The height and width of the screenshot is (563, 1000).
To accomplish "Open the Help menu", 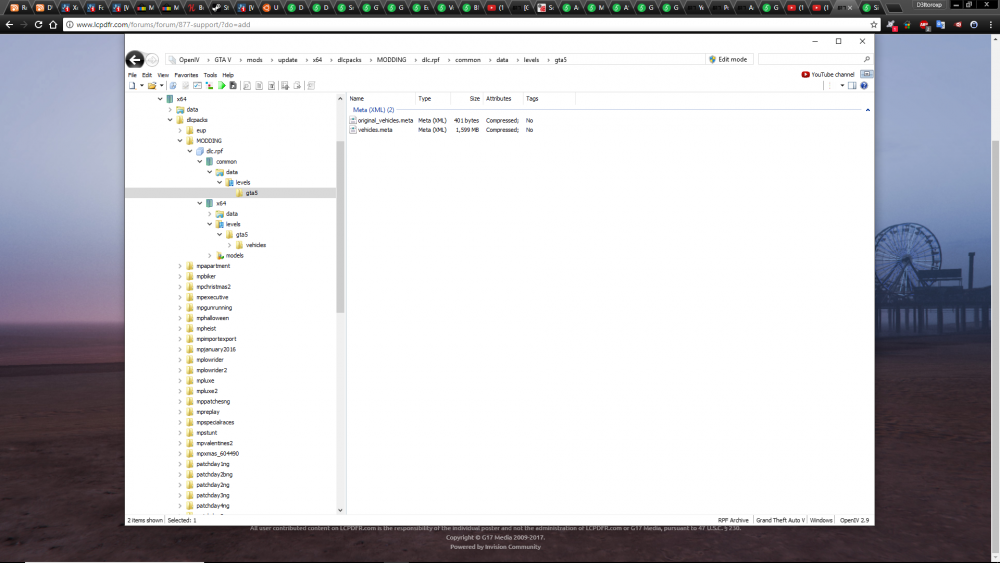I will point(228,75).
